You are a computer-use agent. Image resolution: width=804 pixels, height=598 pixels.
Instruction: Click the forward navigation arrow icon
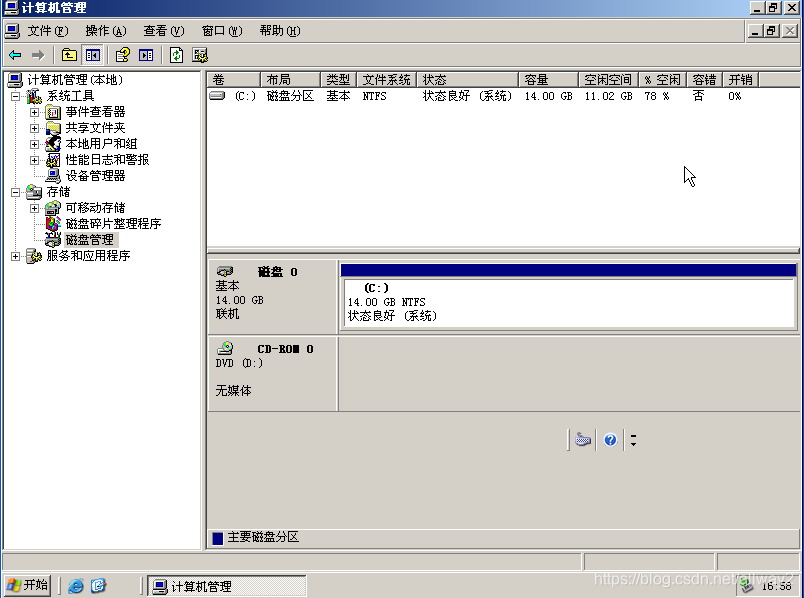(x=38, y=55)
